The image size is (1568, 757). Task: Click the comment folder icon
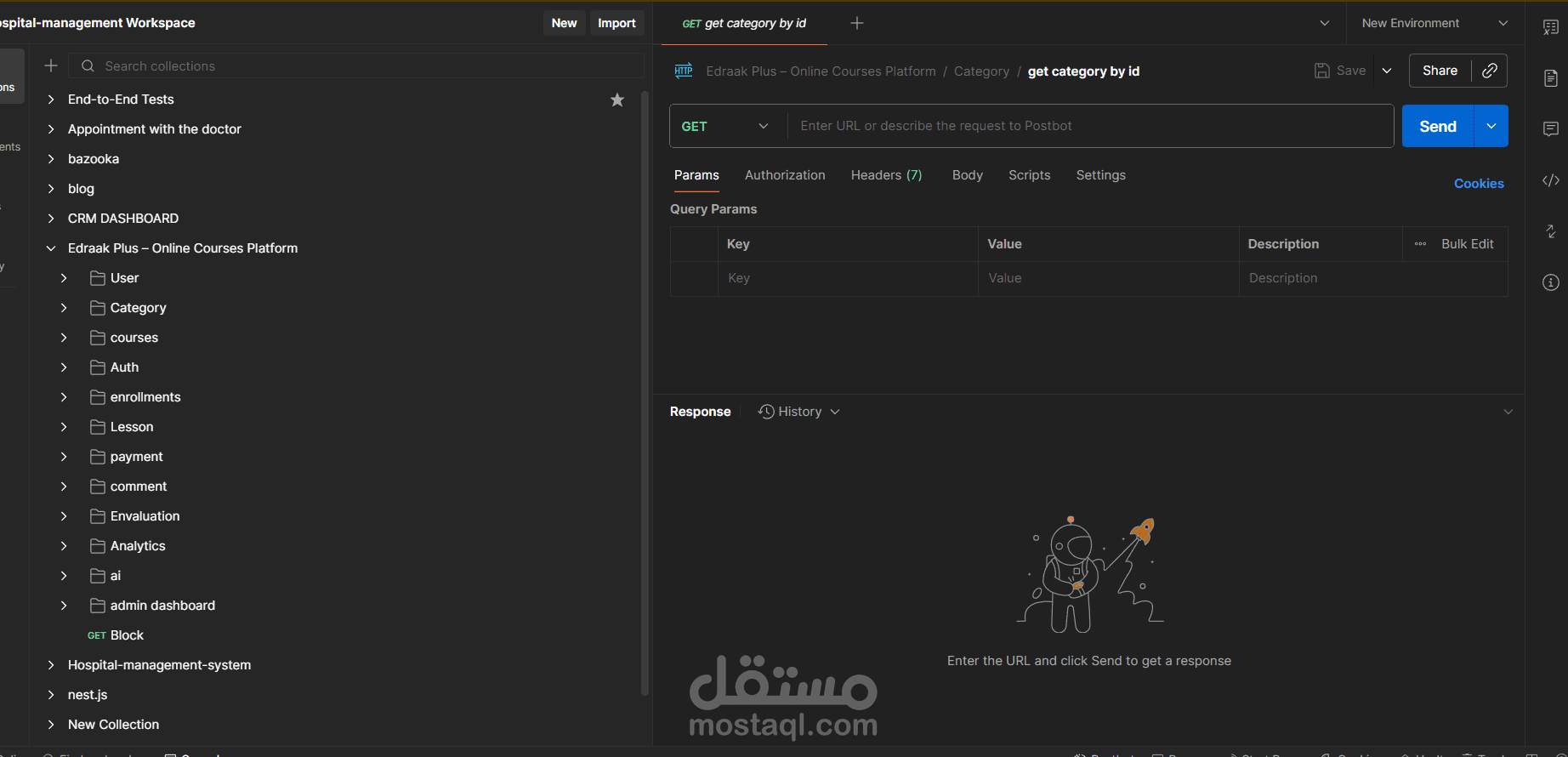coord(98,487)
